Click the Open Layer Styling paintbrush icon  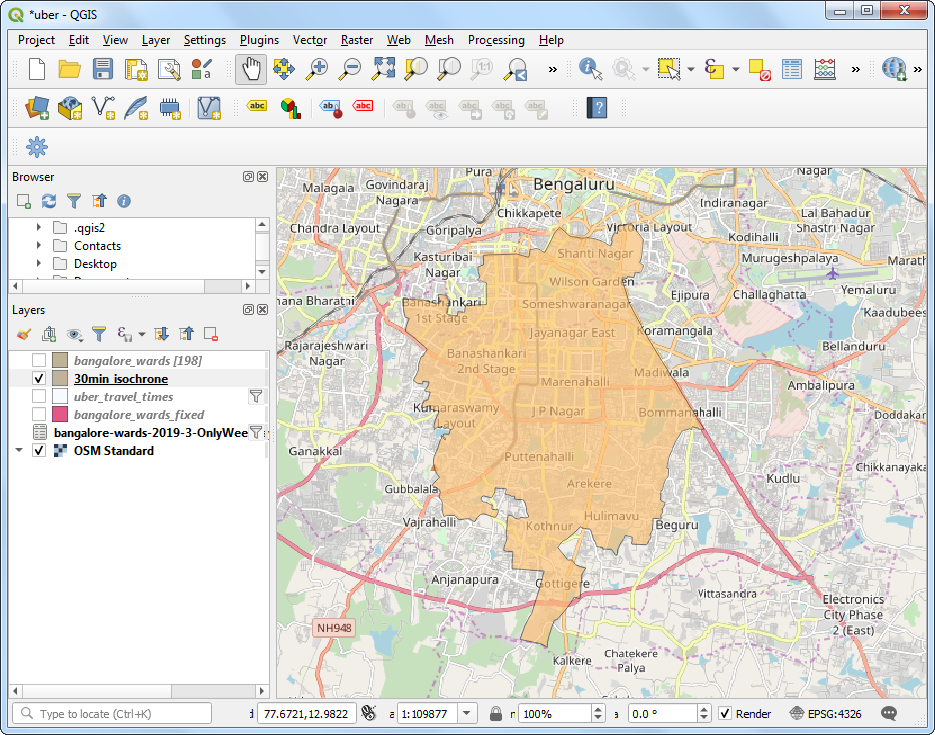(25, 334)
